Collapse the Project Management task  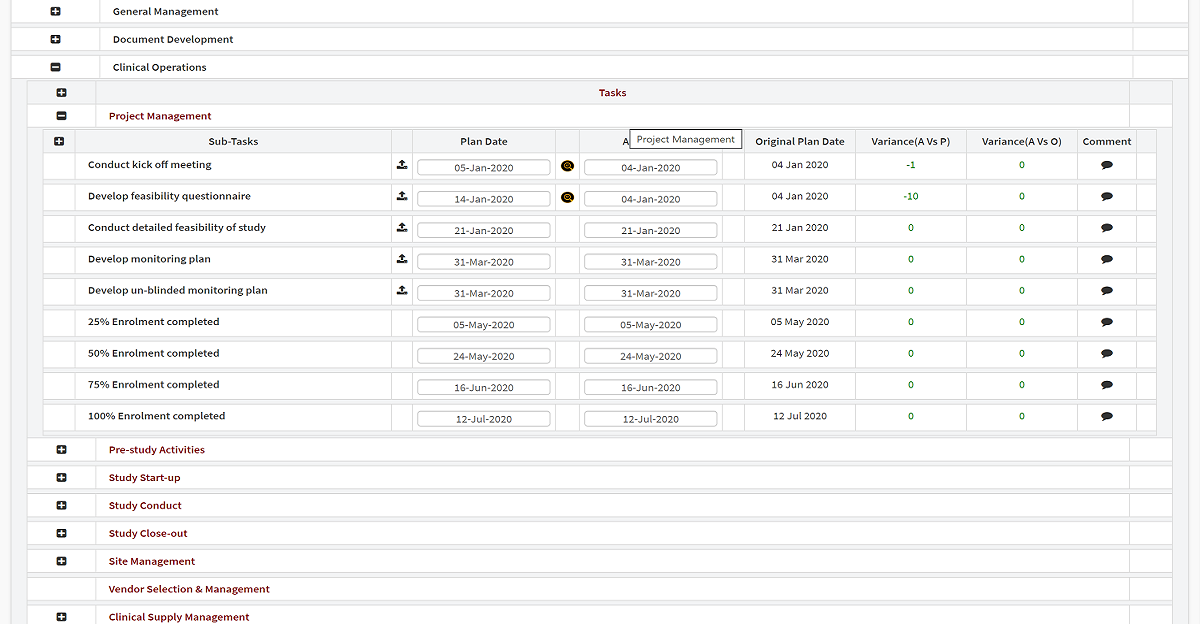(x=61, y=116)
